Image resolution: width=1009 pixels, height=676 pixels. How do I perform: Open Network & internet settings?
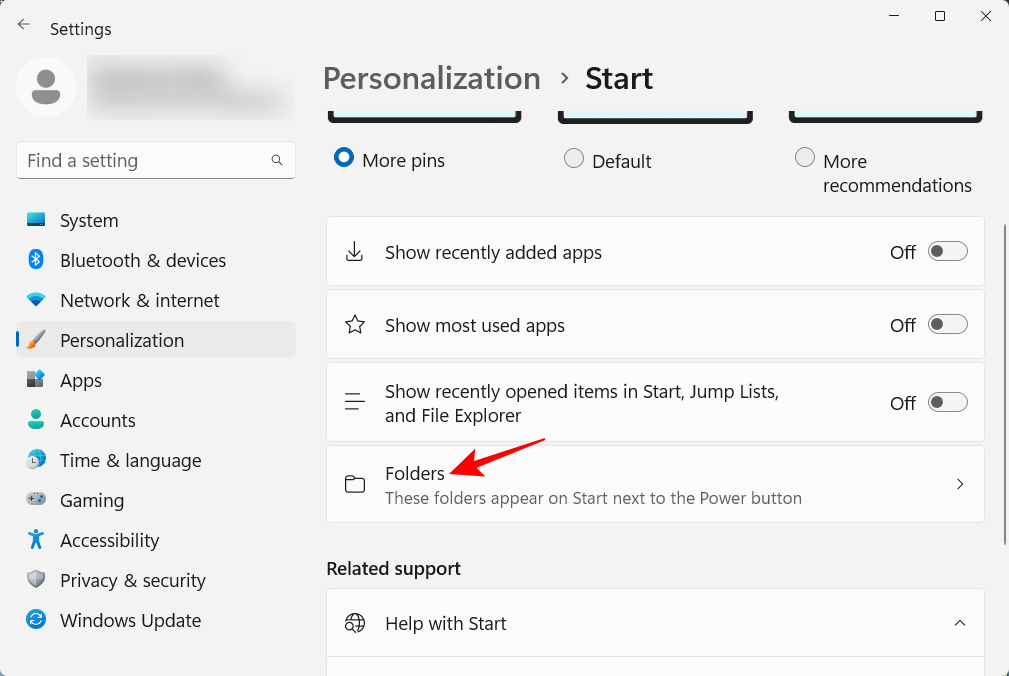(139, 300)
